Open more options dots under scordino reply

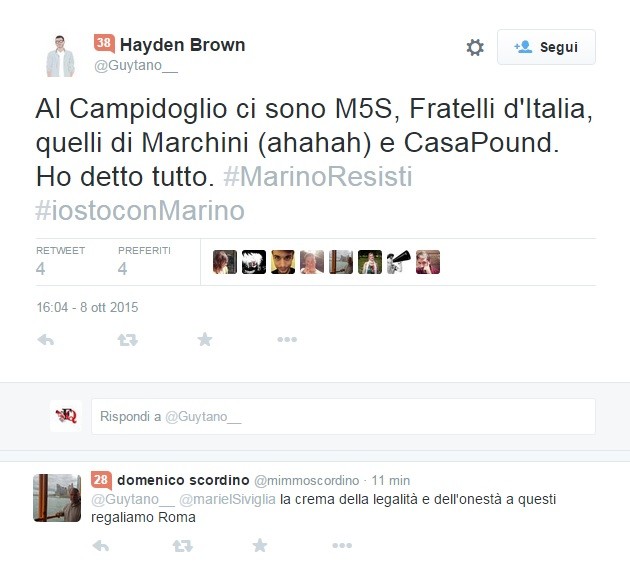coord(342,545)
